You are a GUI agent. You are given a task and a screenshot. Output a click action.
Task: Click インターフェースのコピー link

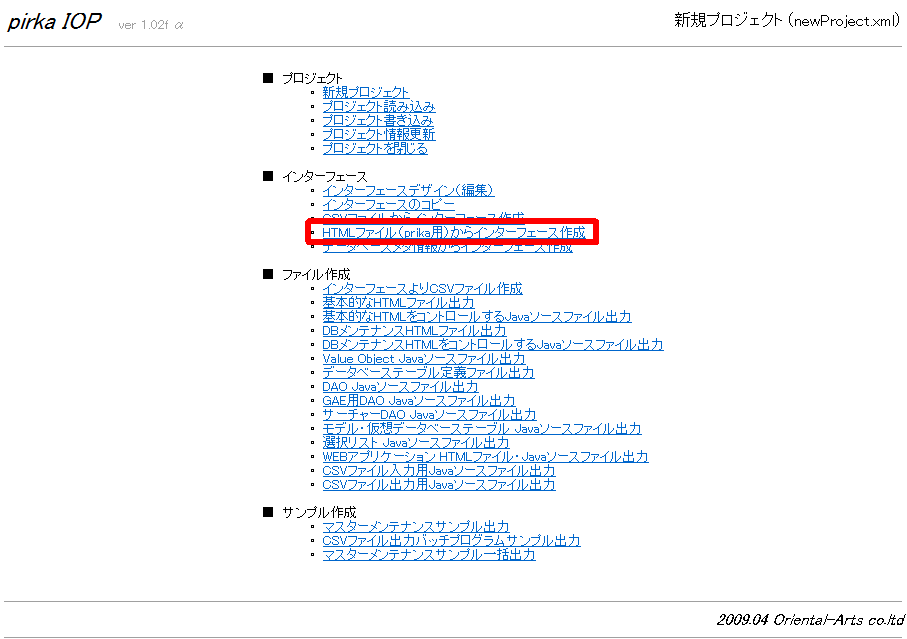pyautogui.click(x=388, y=204)
